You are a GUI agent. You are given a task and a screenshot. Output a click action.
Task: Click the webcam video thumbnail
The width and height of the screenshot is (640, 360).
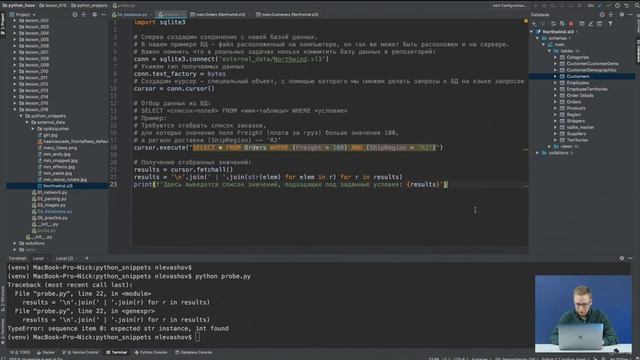click(x=583, y=314)
